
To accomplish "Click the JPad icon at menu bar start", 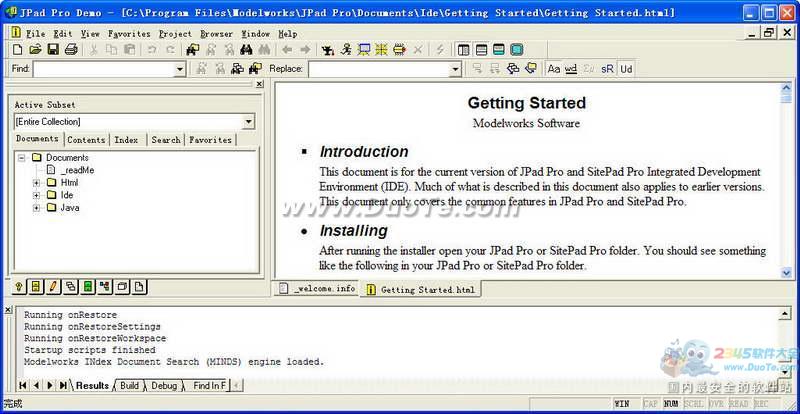I will coord(16,33).
